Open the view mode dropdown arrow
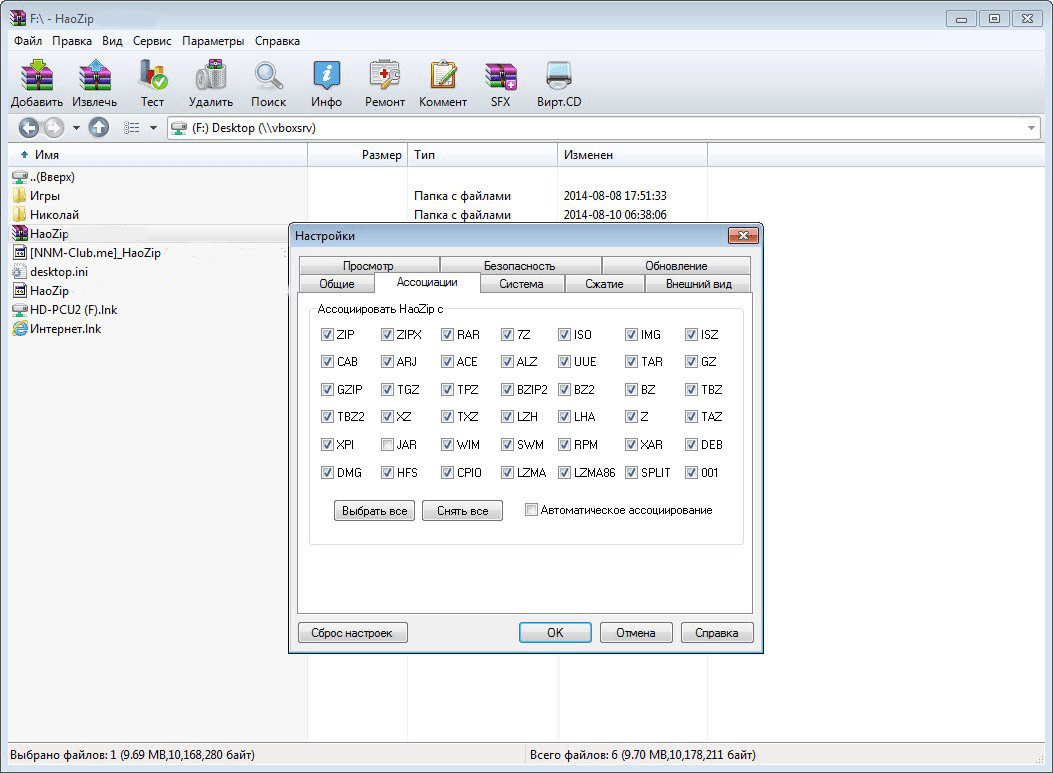This screenshot has height=773, width=1053. tap(153, 128)
